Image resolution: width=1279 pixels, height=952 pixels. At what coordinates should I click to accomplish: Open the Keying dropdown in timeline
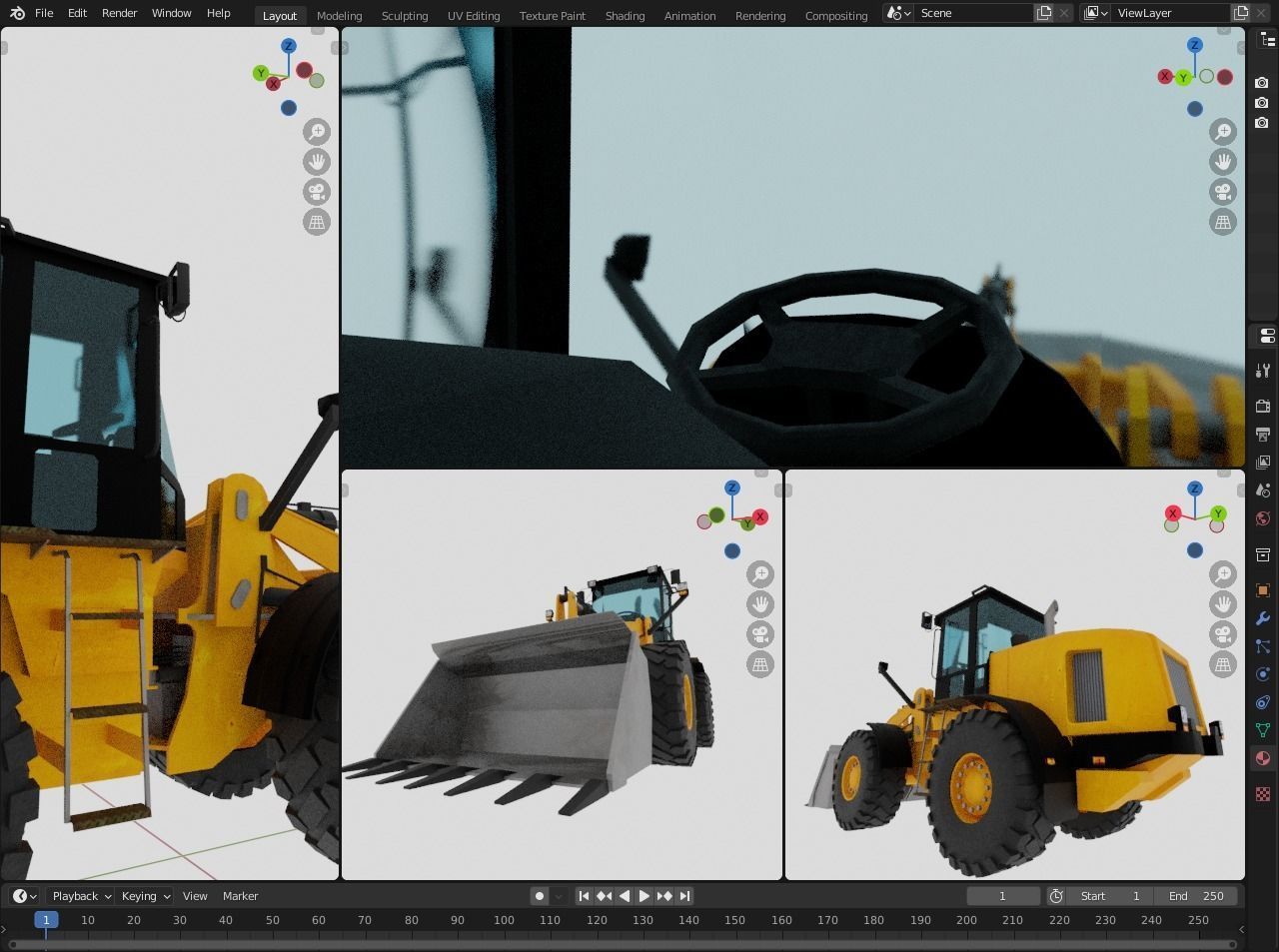point(145,896)
